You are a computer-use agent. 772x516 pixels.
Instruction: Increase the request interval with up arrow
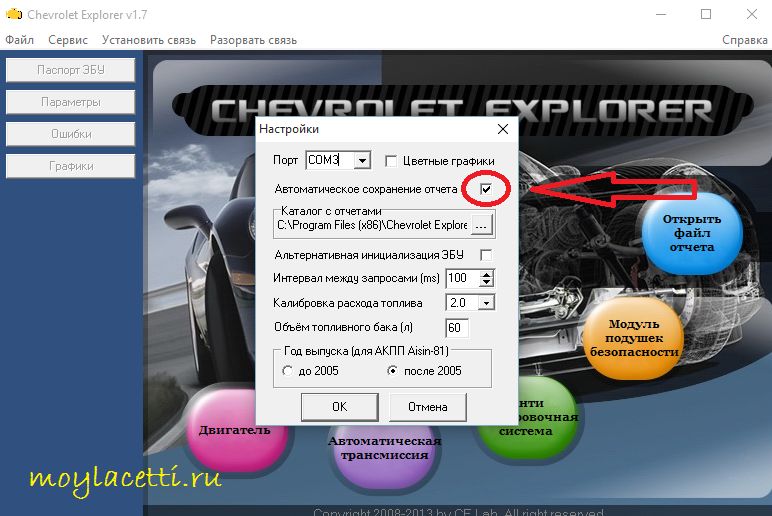coord(486,274)
